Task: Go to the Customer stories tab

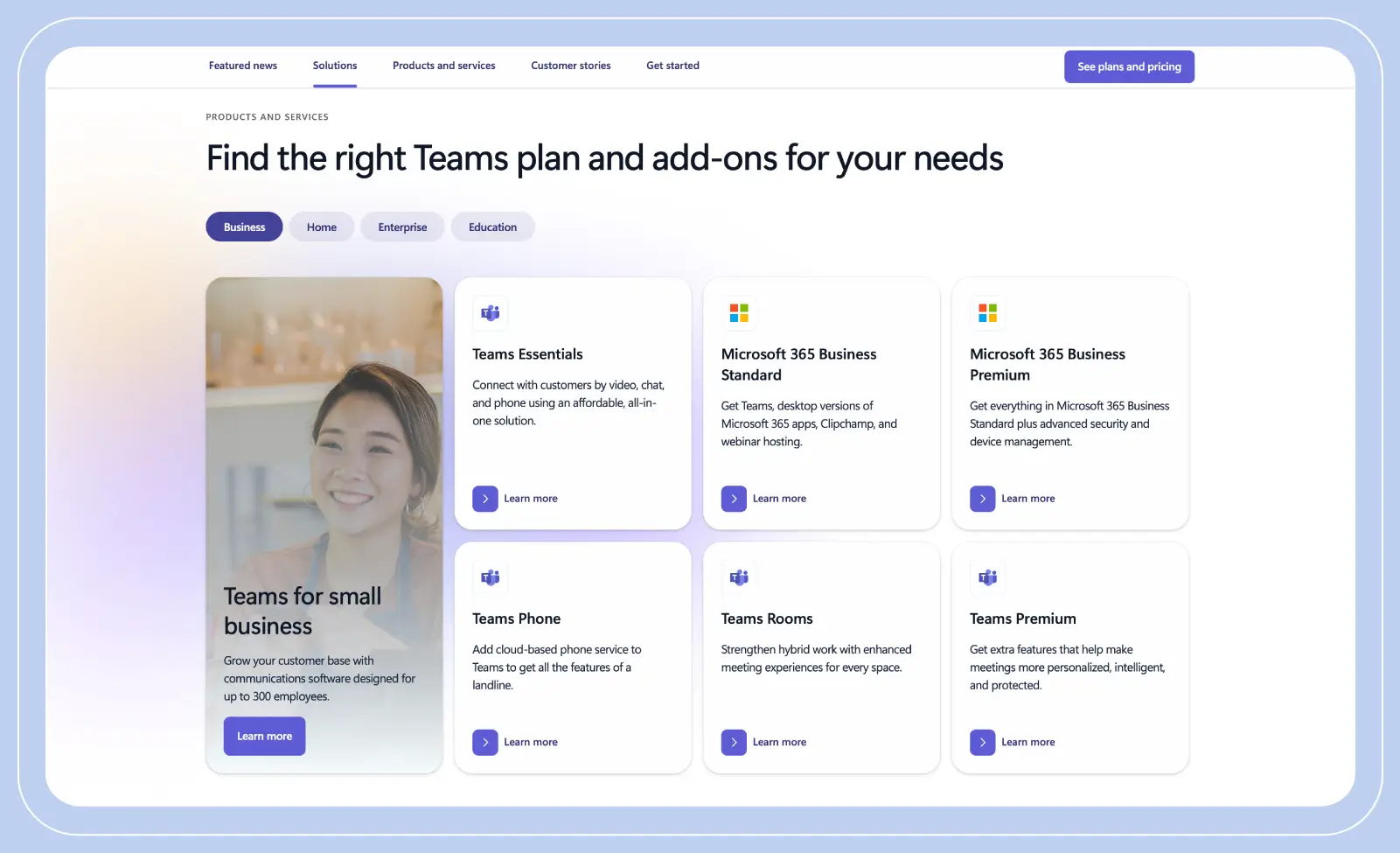Action: (x=570, y=66)
